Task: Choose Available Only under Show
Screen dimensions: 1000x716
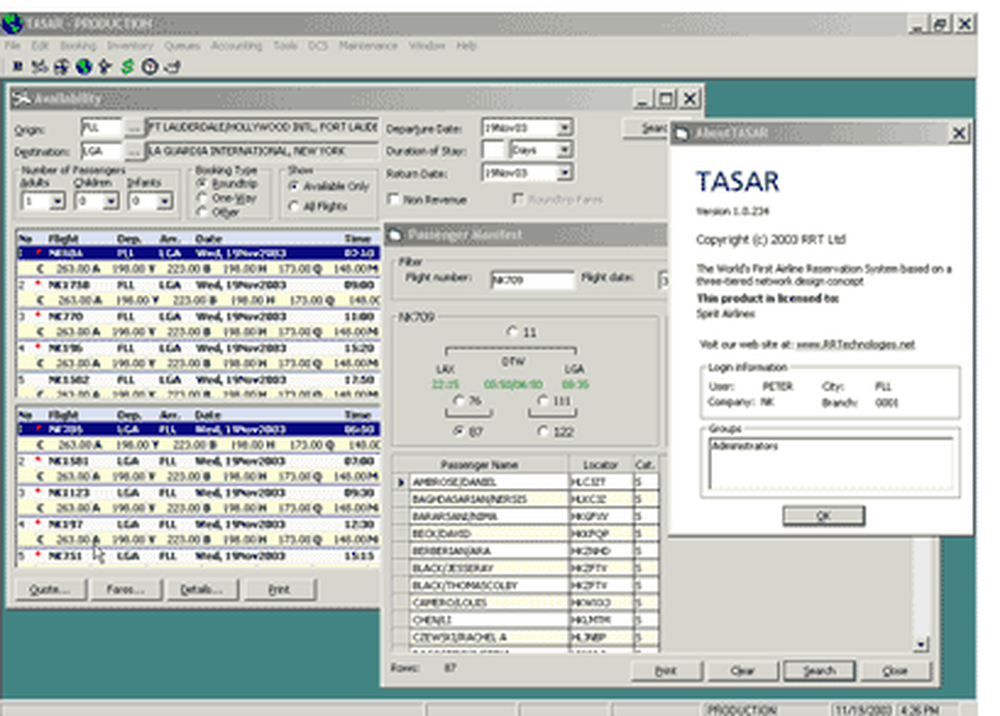Action: point(293,186)
